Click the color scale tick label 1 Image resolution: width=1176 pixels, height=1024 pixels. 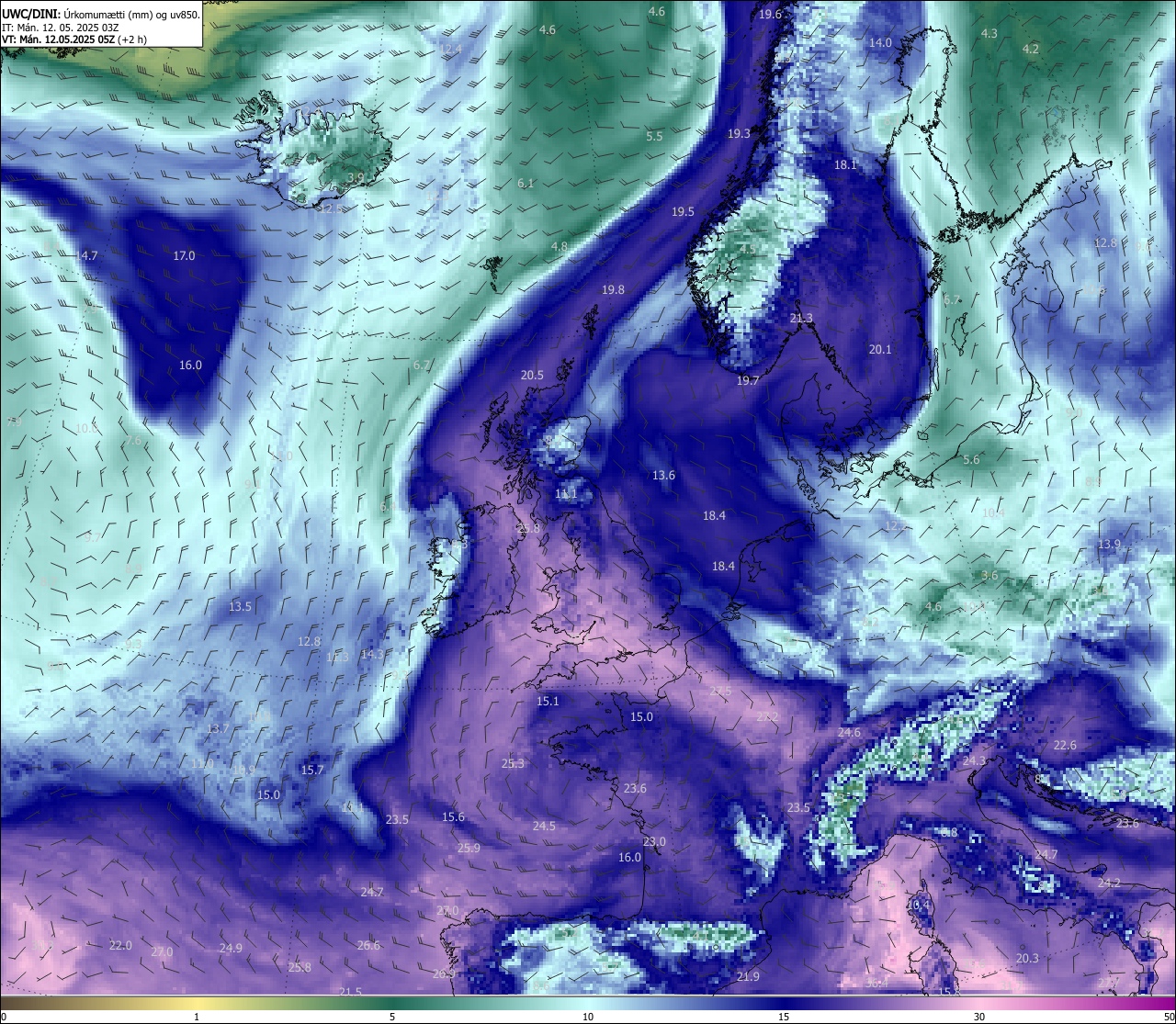[197, 1017]
